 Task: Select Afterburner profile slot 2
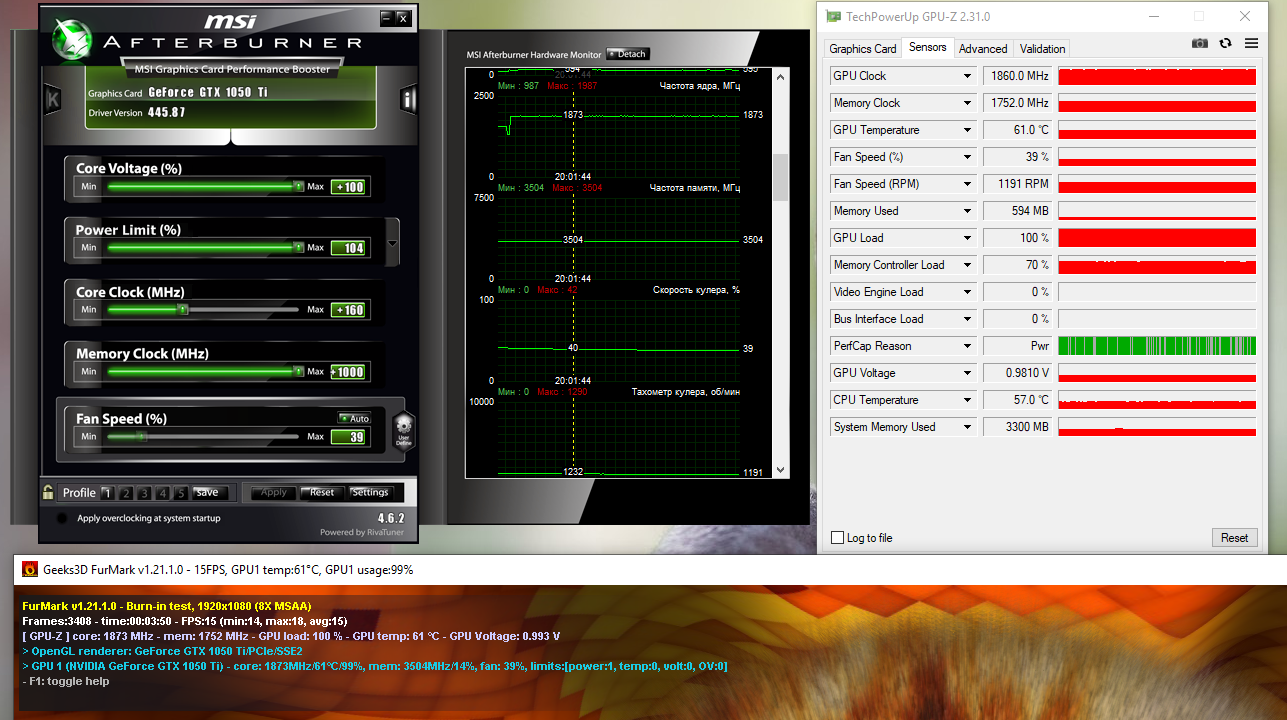tap(126, 493)
